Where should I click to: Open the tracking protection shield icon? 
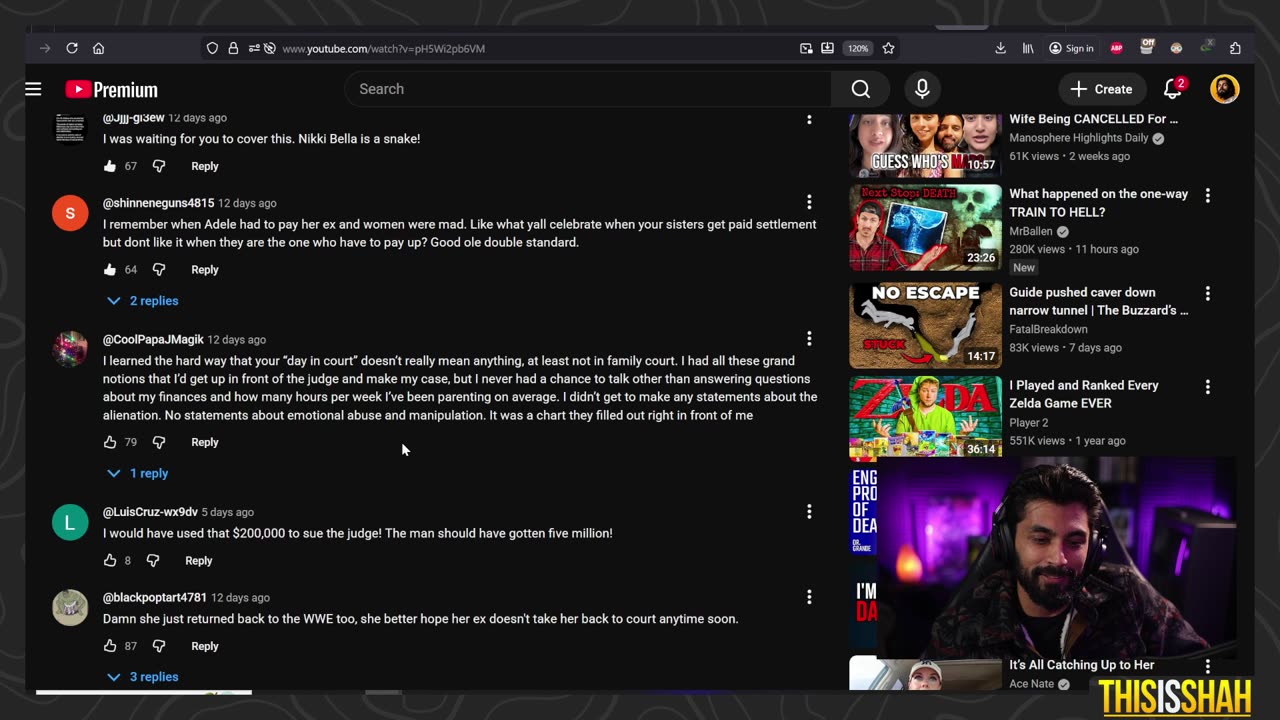click(x=212, y=48)
